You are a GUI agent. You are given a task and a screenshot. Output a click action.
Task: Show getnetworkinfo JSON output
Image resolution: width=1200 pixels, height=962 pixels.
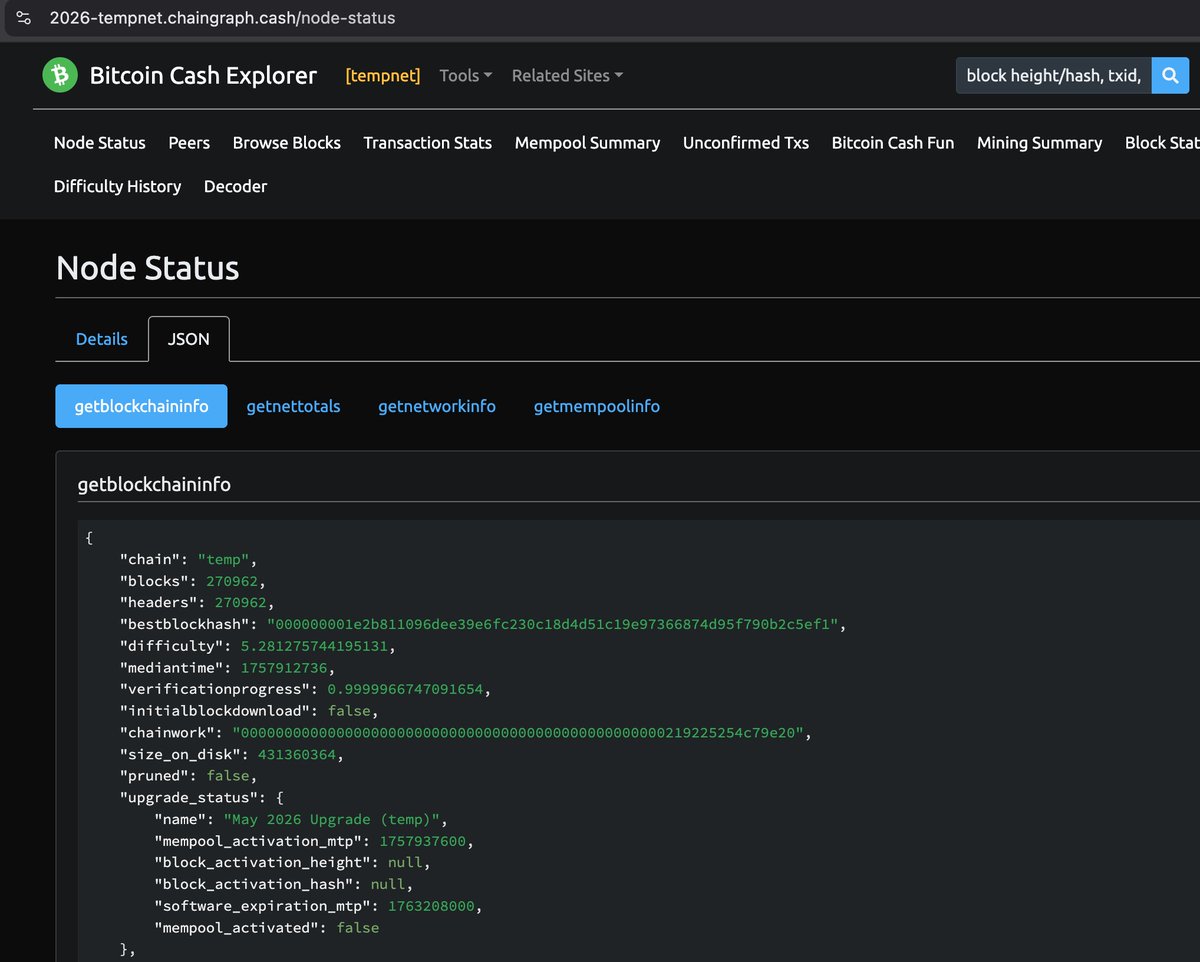pos(437,406)
